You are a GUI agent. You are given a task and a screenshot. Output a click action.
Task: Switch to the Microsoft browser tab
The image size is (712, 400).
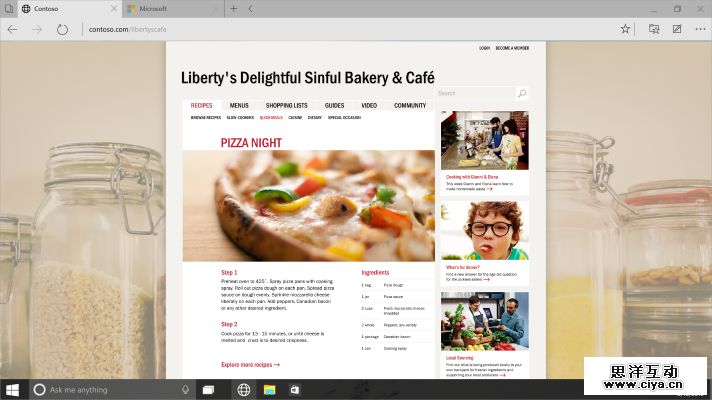click(173, 9)
